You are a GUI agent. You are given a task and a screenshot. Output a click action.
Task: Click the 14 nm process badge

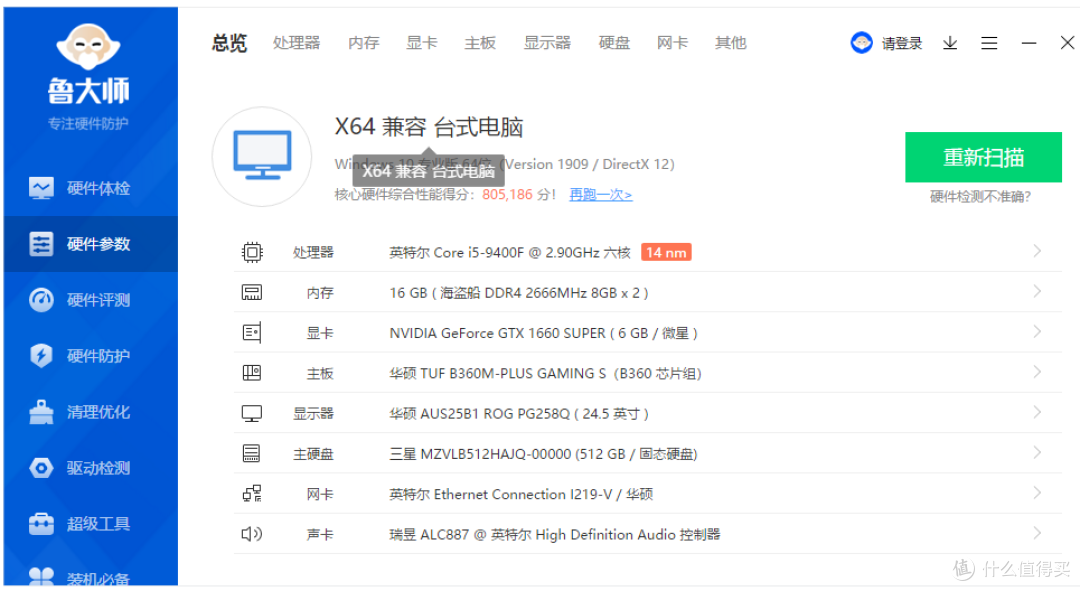click(666, 252)
